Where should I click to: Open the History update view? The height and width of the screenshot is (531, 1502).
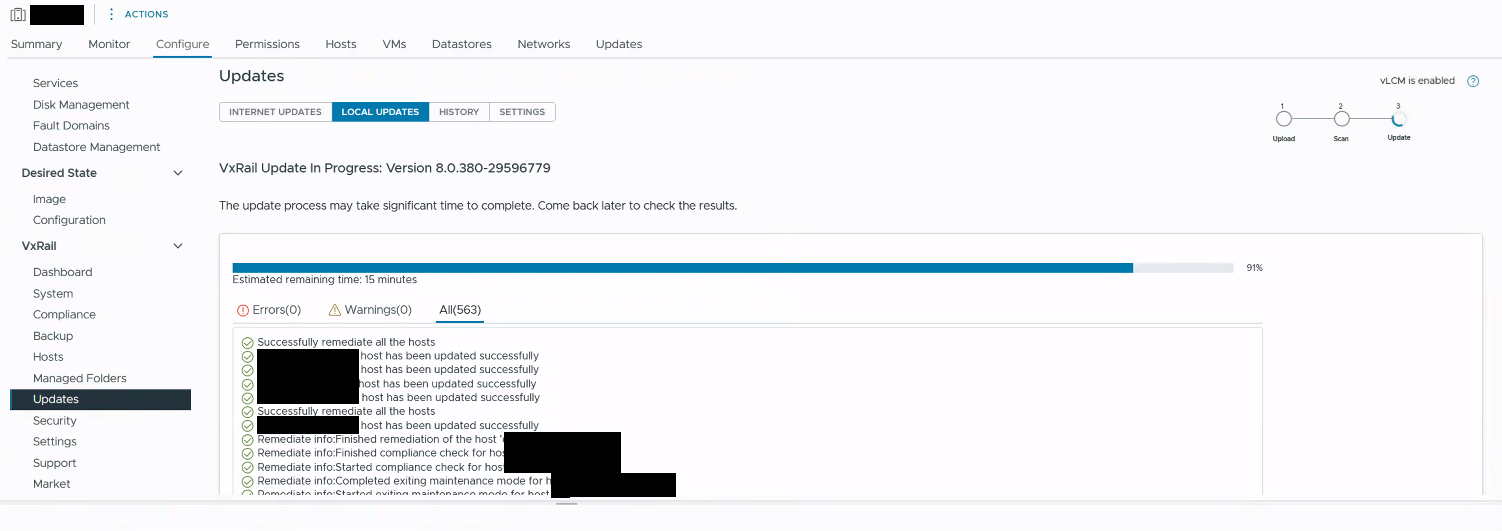[459, 112]
